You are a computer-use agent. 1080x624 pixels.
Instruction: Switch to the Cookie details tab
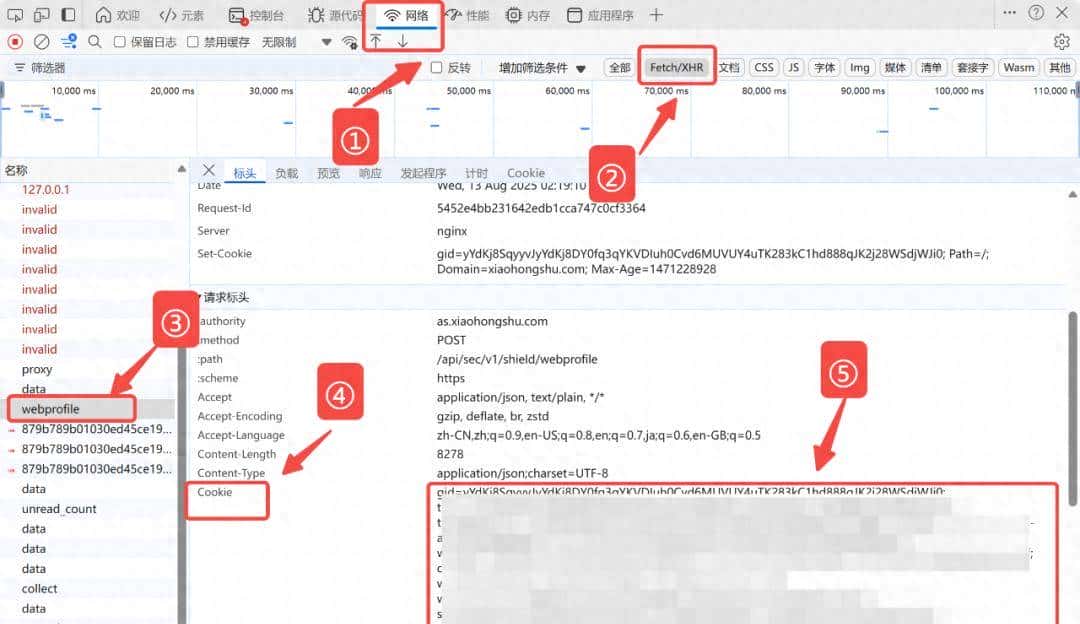pos(526,173)
